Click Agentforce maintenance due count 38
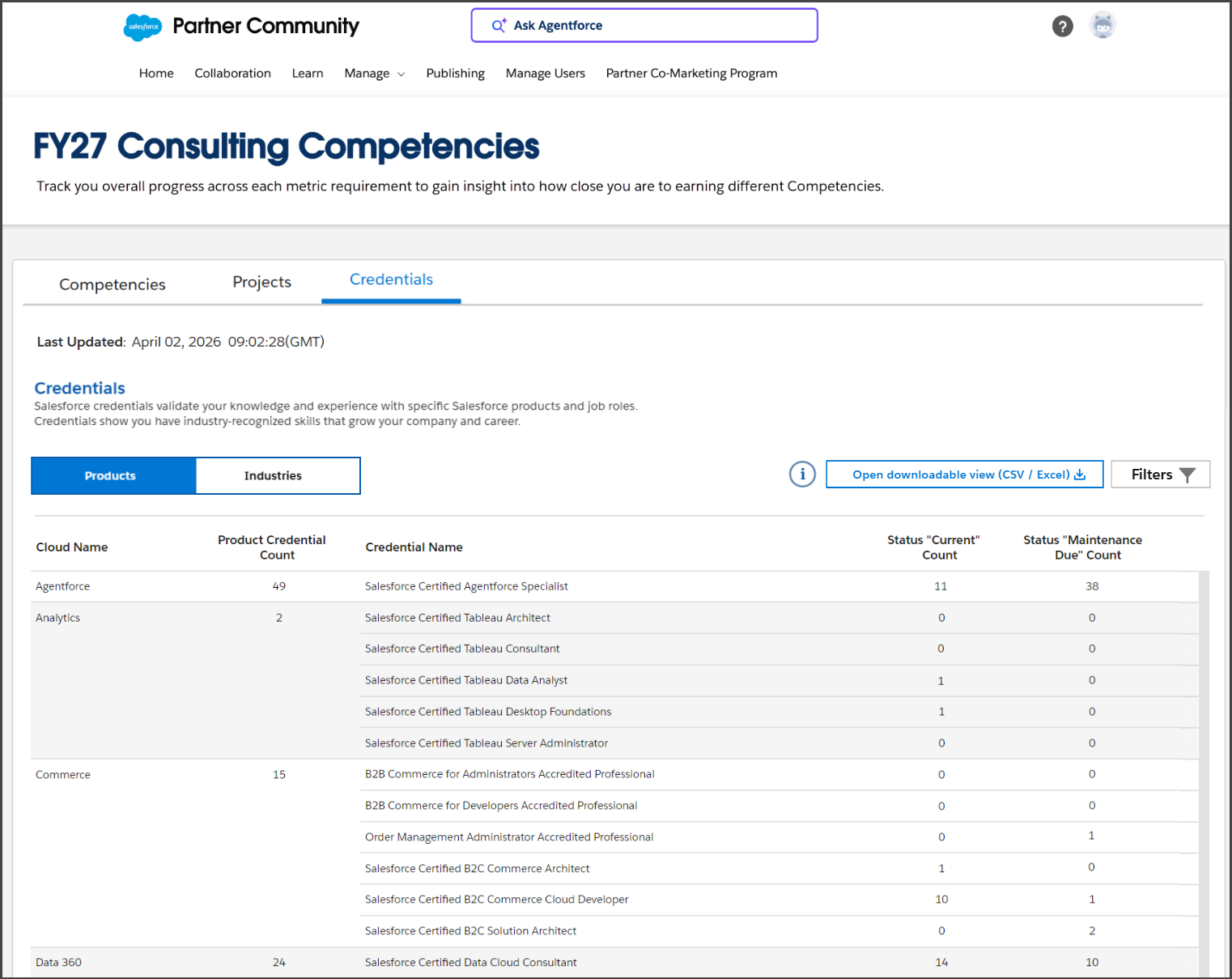Screen dimensions: 1232x979 click(x=1092, y=586)
